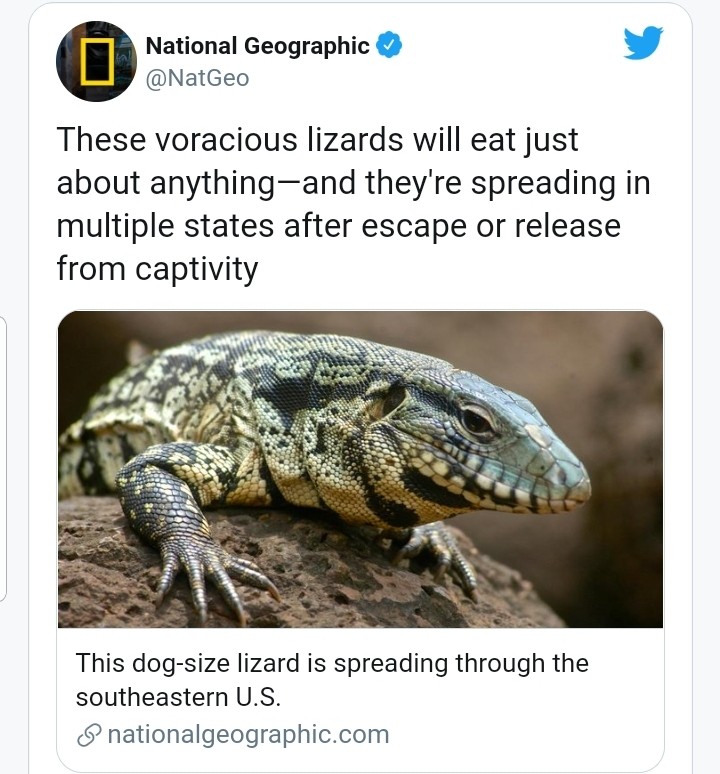The width and height of the screenshot is (720, 774).
Task: Open the National Geographic display name
Action: coord(258,46)
